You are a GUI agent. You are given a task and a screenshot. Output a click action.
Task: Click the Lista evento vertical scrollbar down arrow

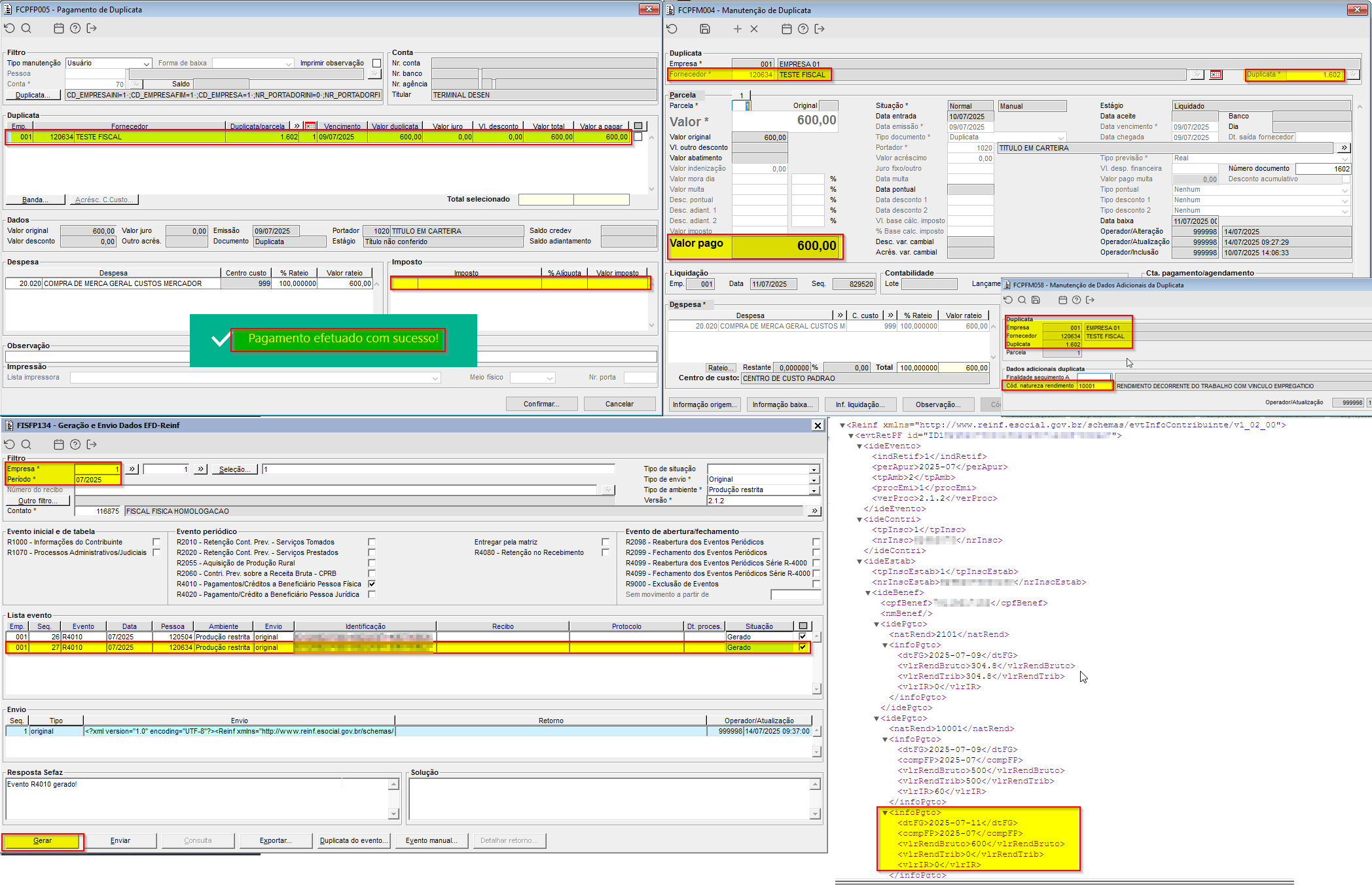pos(816,688)
